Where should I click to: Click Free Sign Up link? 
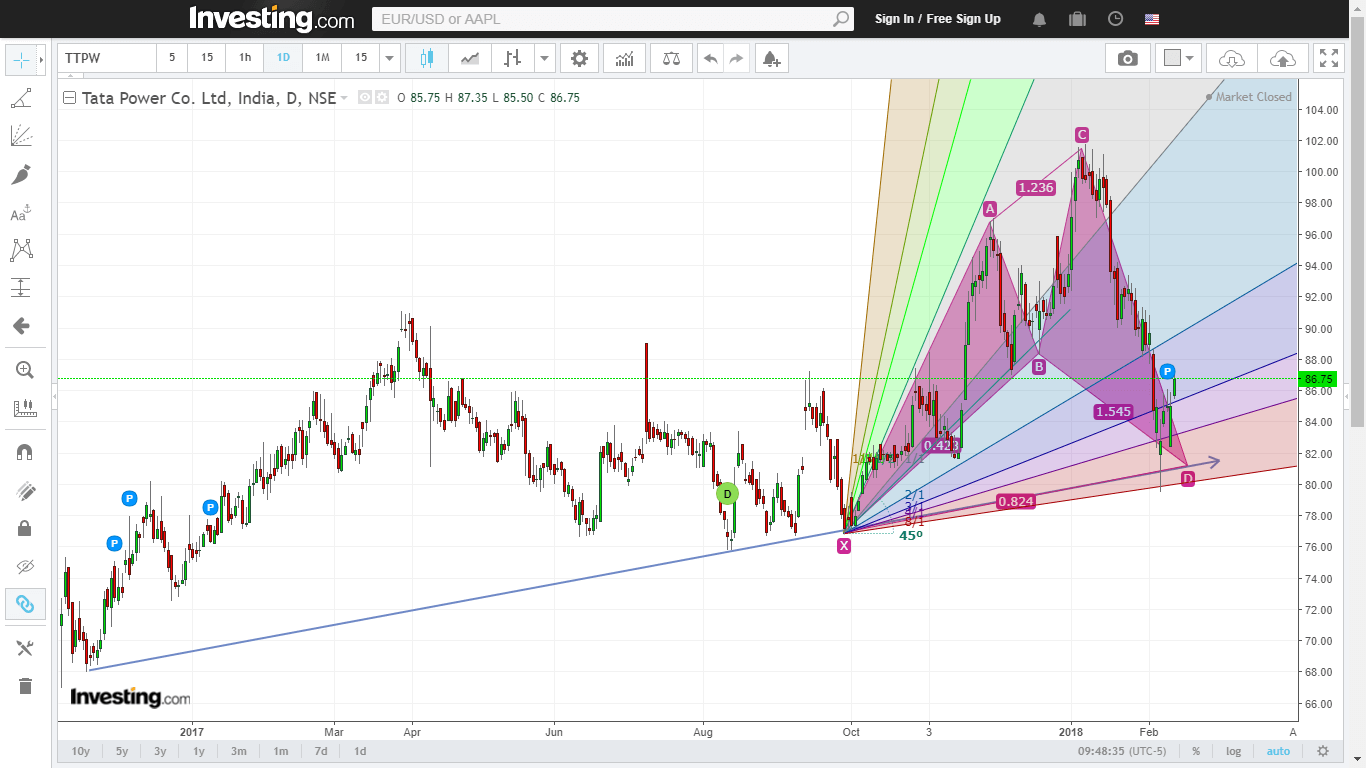[x=964, y=19]
